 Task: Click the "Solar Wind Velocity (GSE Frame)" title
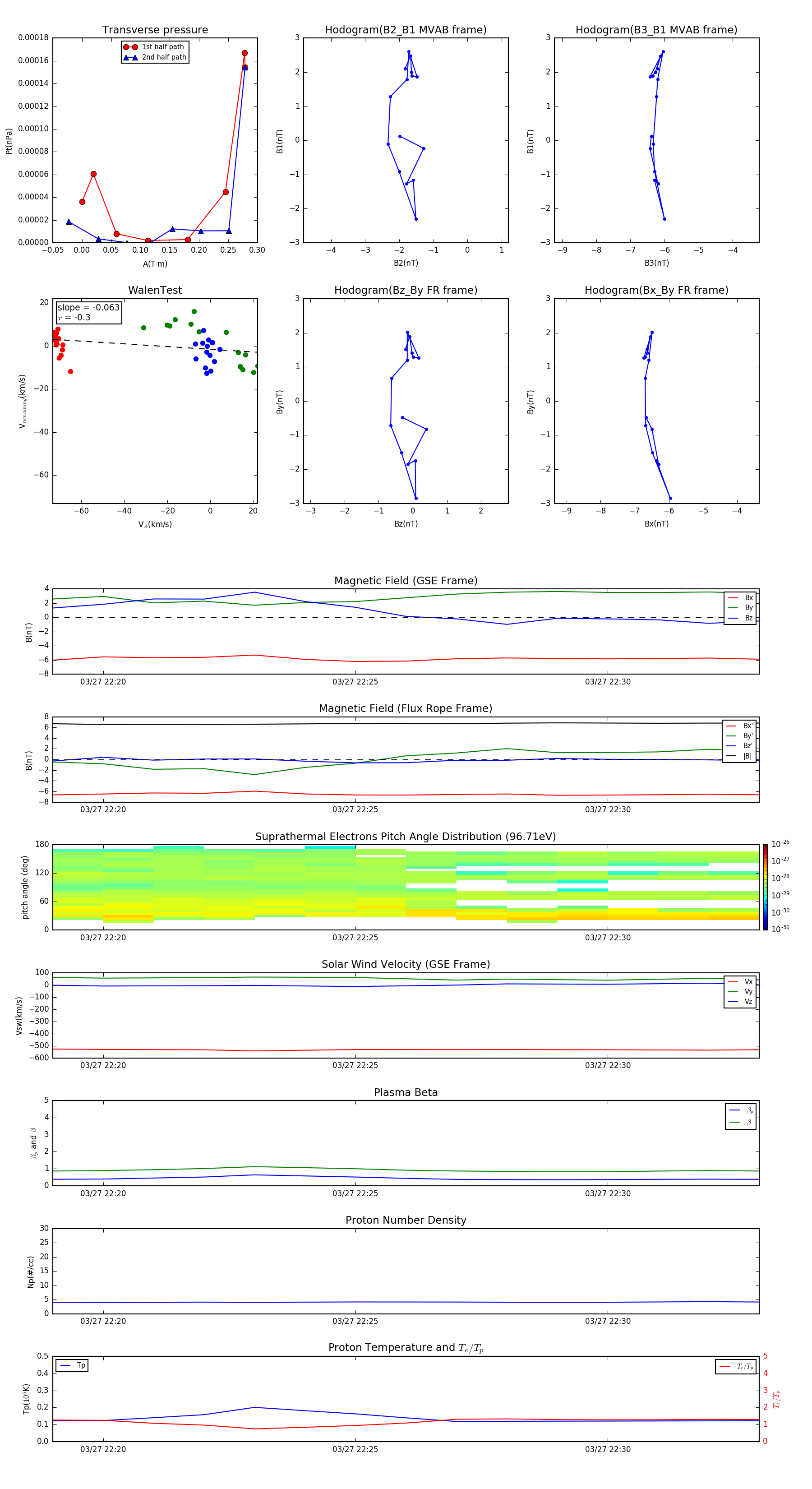point(406,965)
